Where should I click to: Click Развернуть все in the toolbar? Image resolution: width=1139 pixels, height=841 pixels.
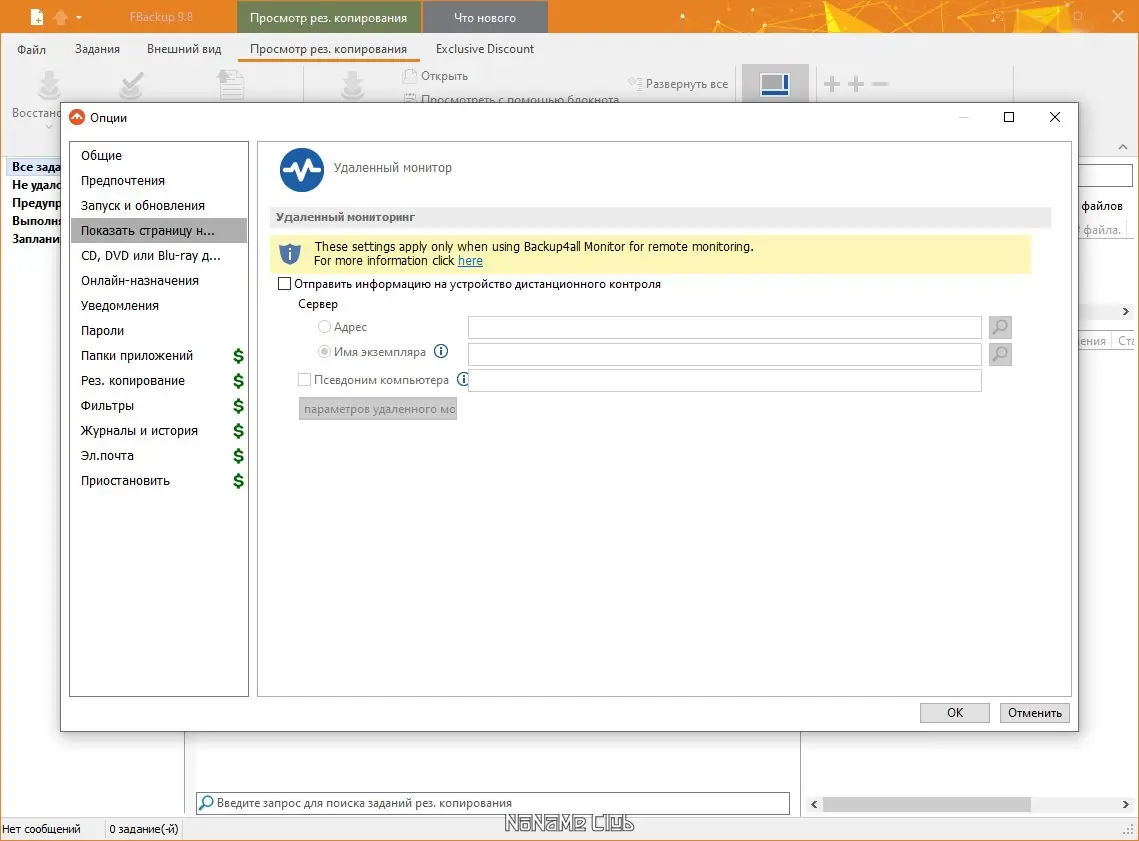(678, 84)
